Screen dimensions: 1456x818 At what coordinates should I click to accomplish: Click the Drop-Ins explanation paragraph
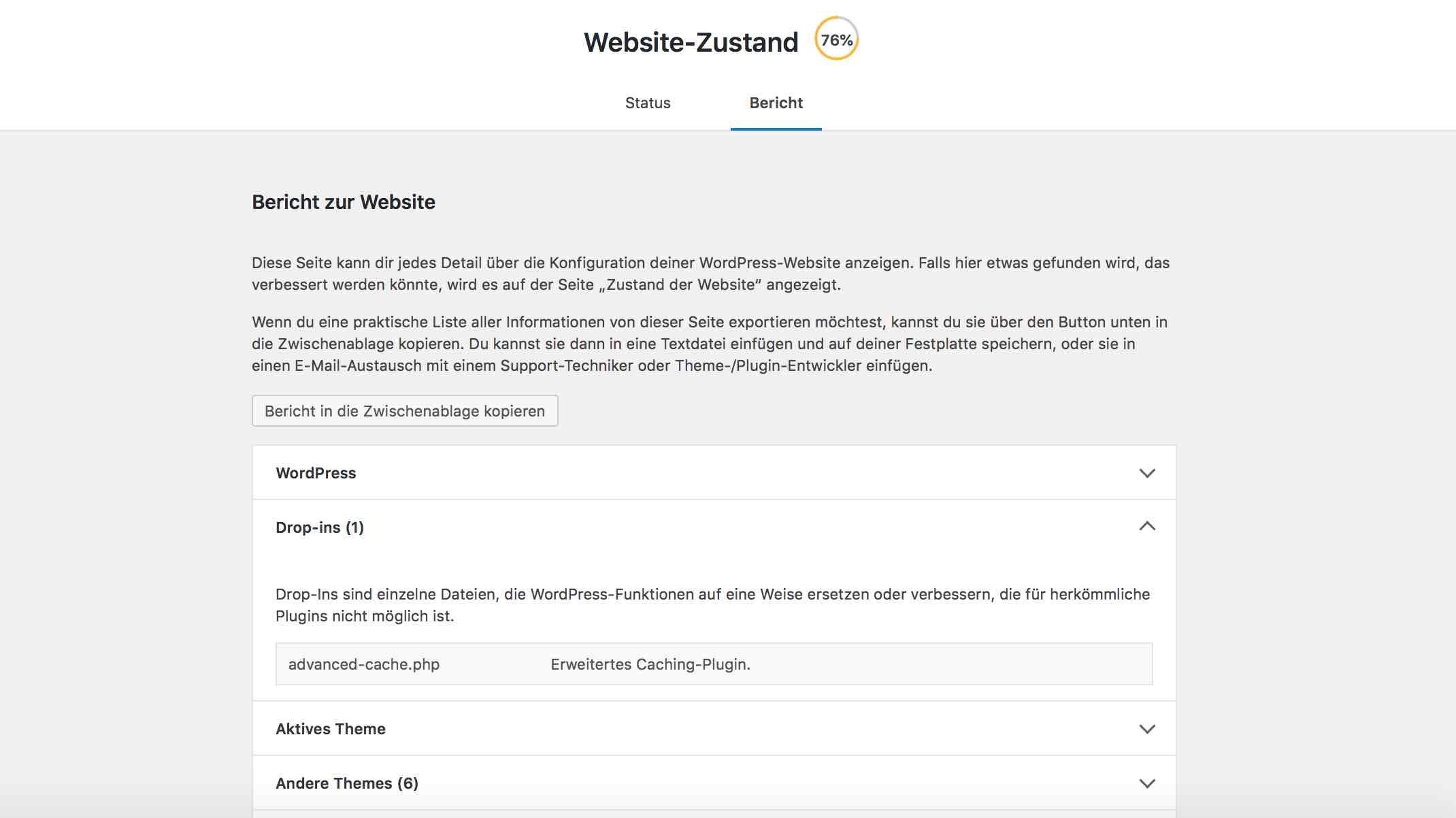(712, 606)
